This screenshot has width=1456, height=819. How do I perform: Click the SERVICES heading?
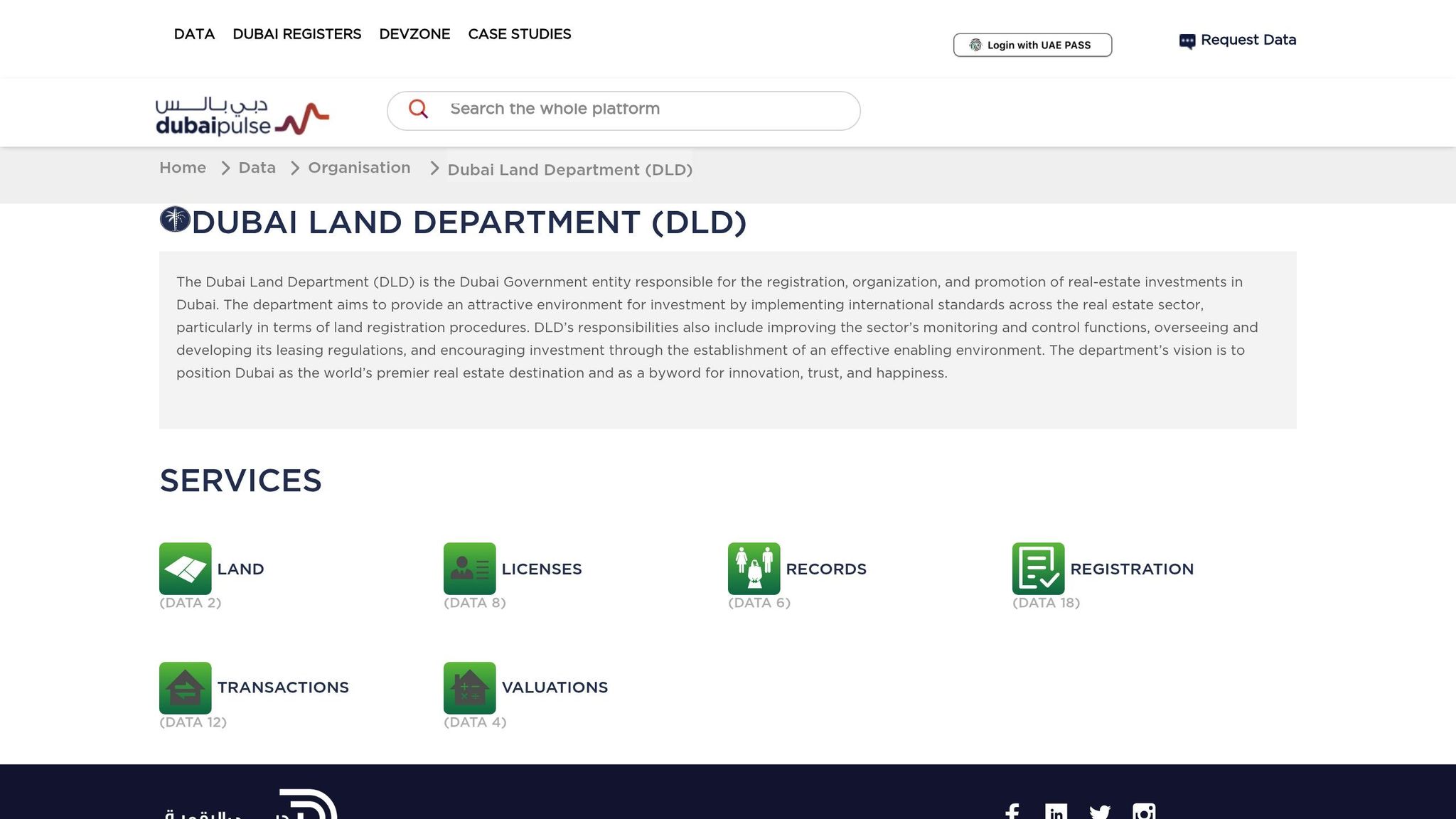(240, 481)
